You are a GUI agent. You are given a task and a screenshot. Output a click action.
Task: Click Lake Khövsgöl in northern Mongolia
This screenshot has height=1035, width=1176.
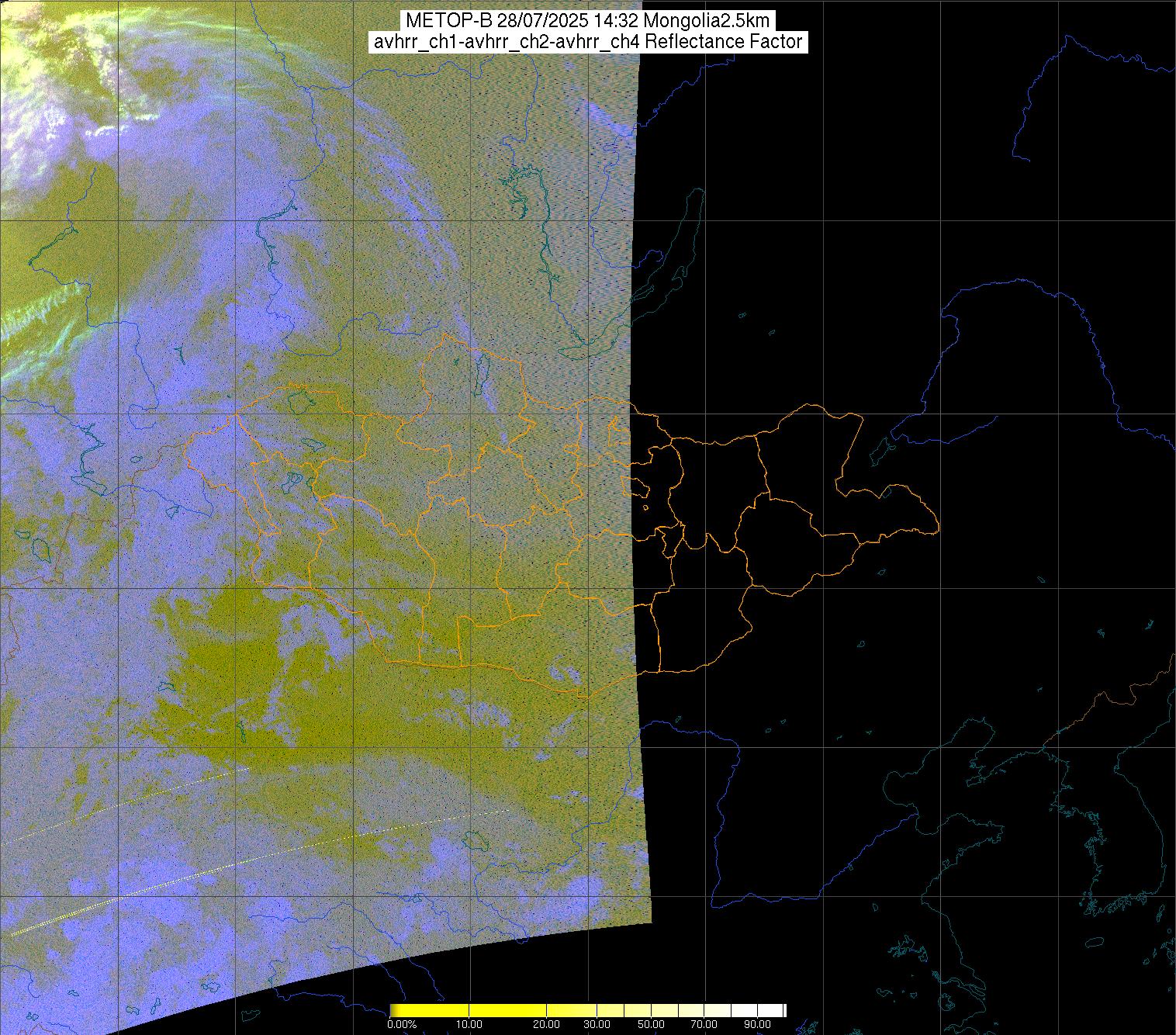click(x=481, y=371)
